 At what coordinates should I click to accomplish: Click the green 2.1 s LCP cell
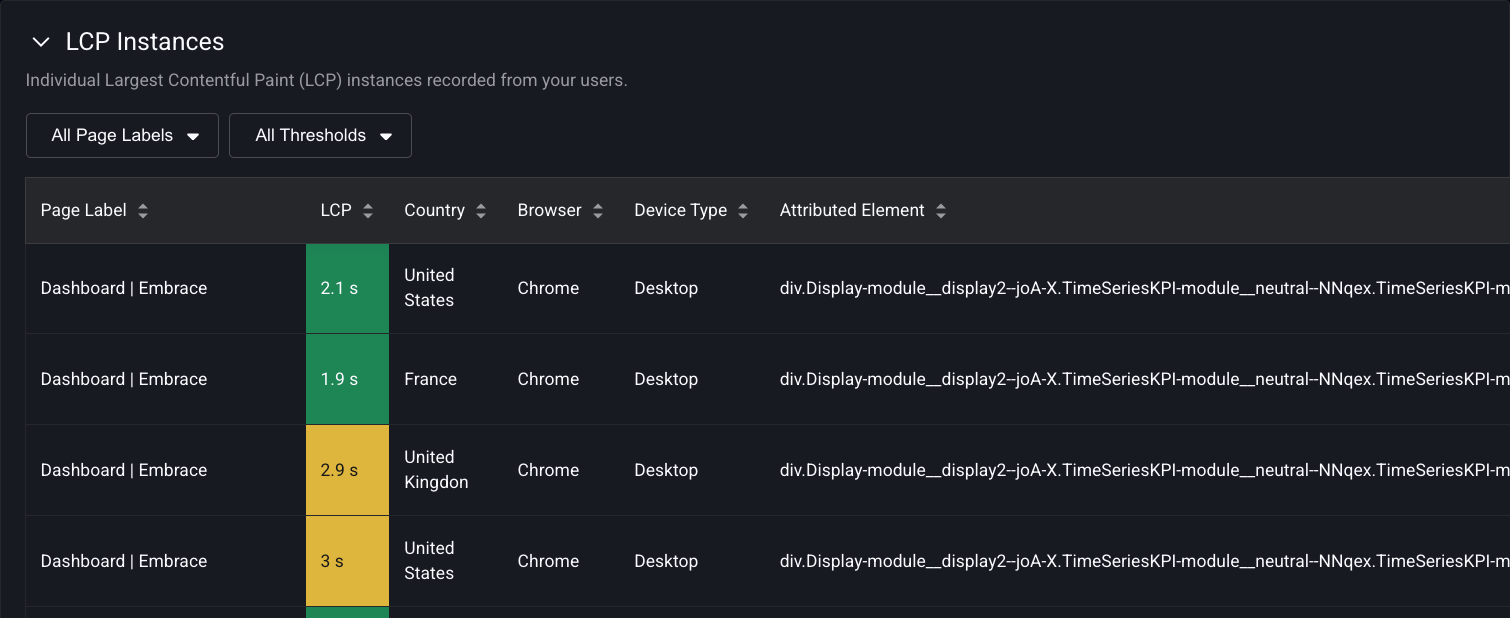(x=347, y=288)
